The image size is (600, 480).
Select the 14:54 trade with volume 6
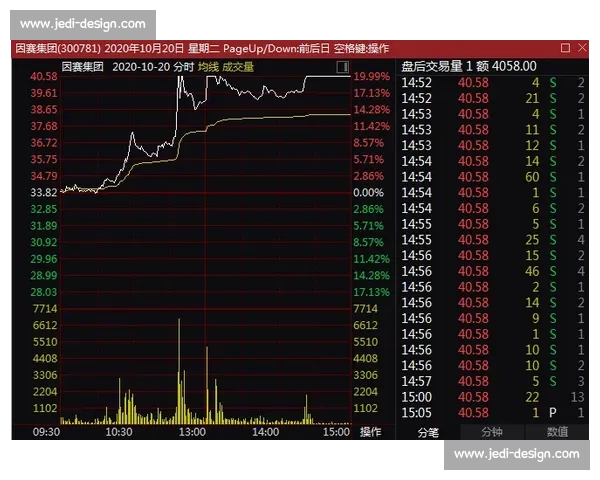(x=492, y=208)
